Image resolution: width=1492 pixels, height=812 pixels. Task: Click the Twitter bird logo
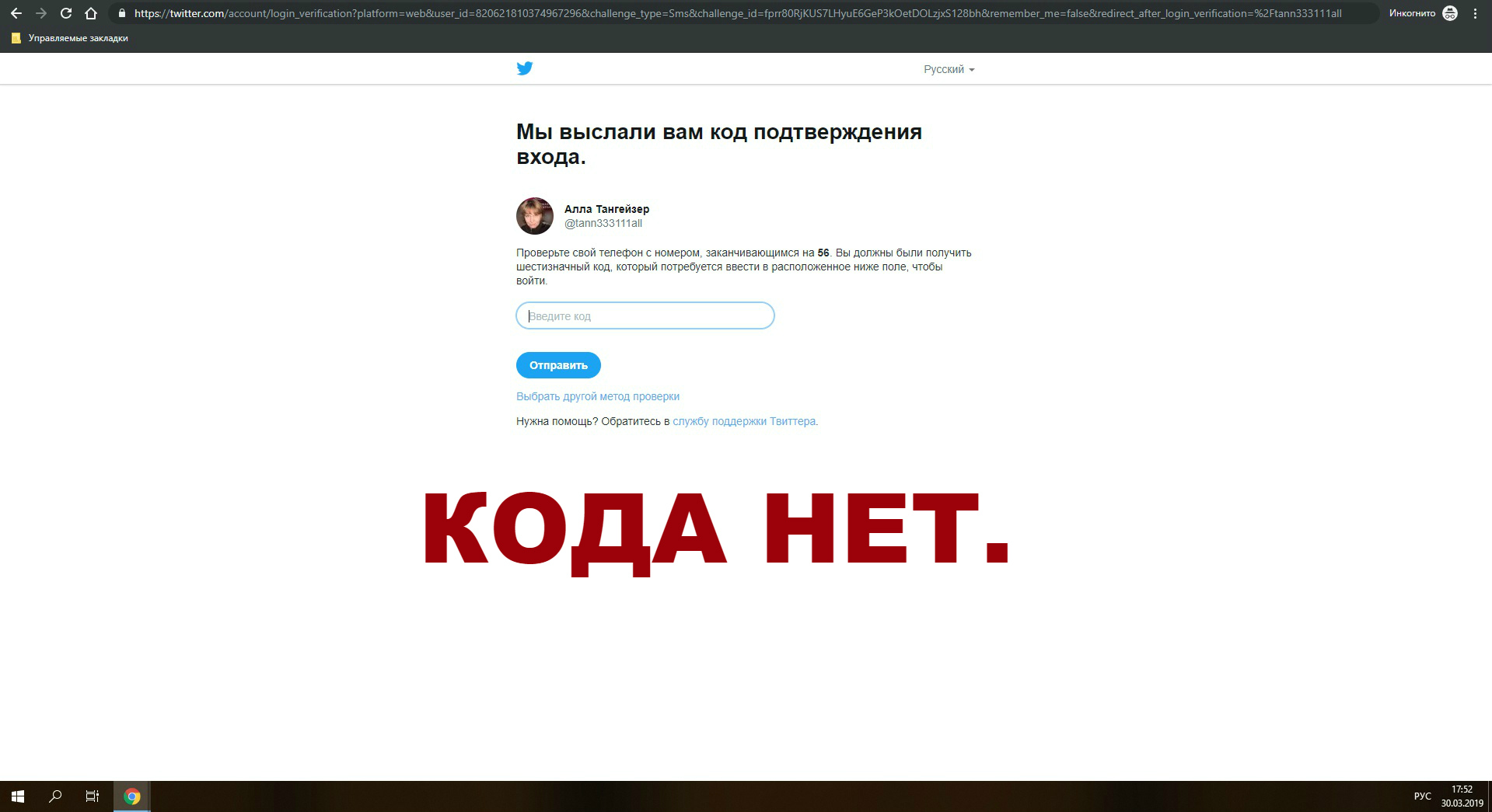[x=525, y=68]
